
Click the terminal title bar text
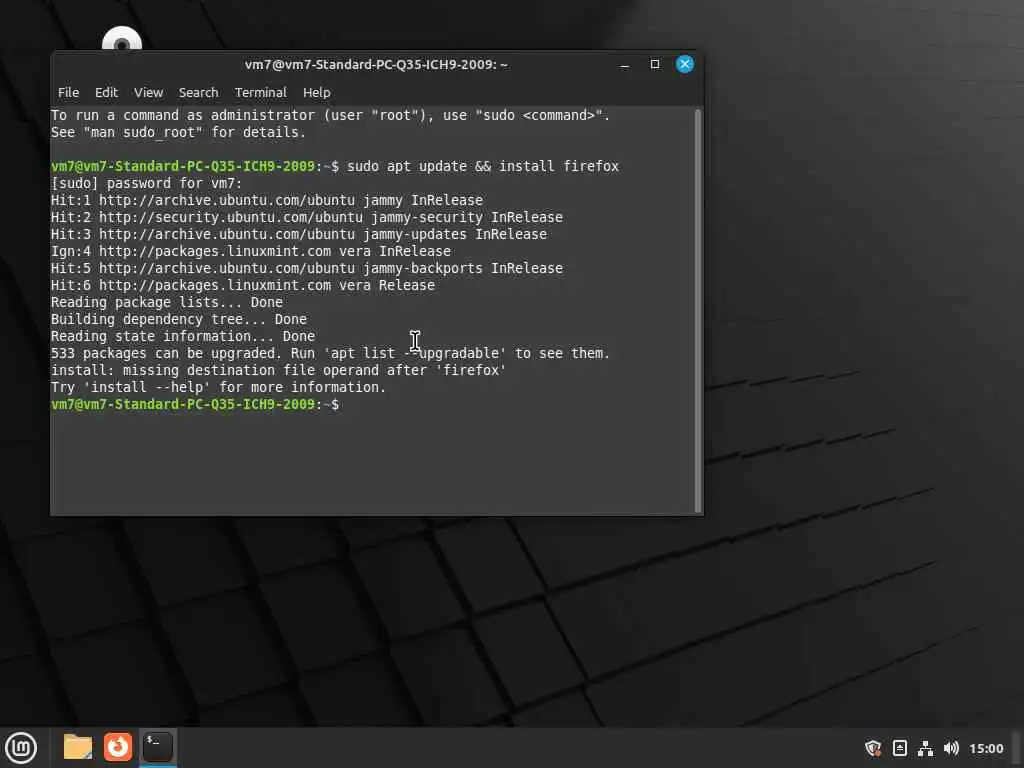(x=376, y=65)
